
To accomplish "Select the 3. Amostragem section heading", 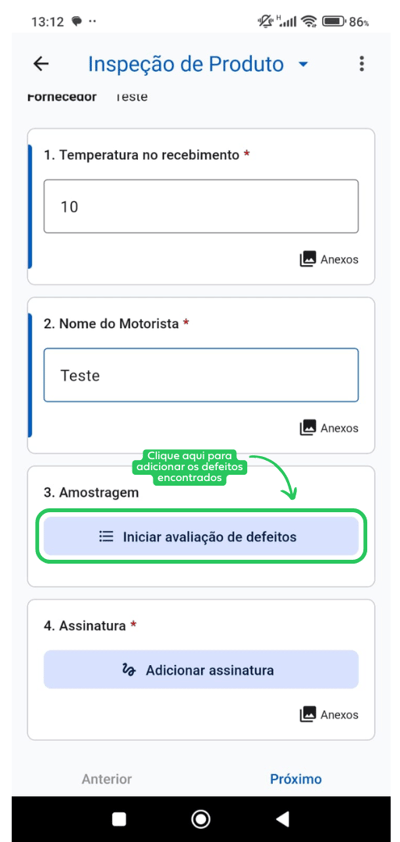I will 91,492.
